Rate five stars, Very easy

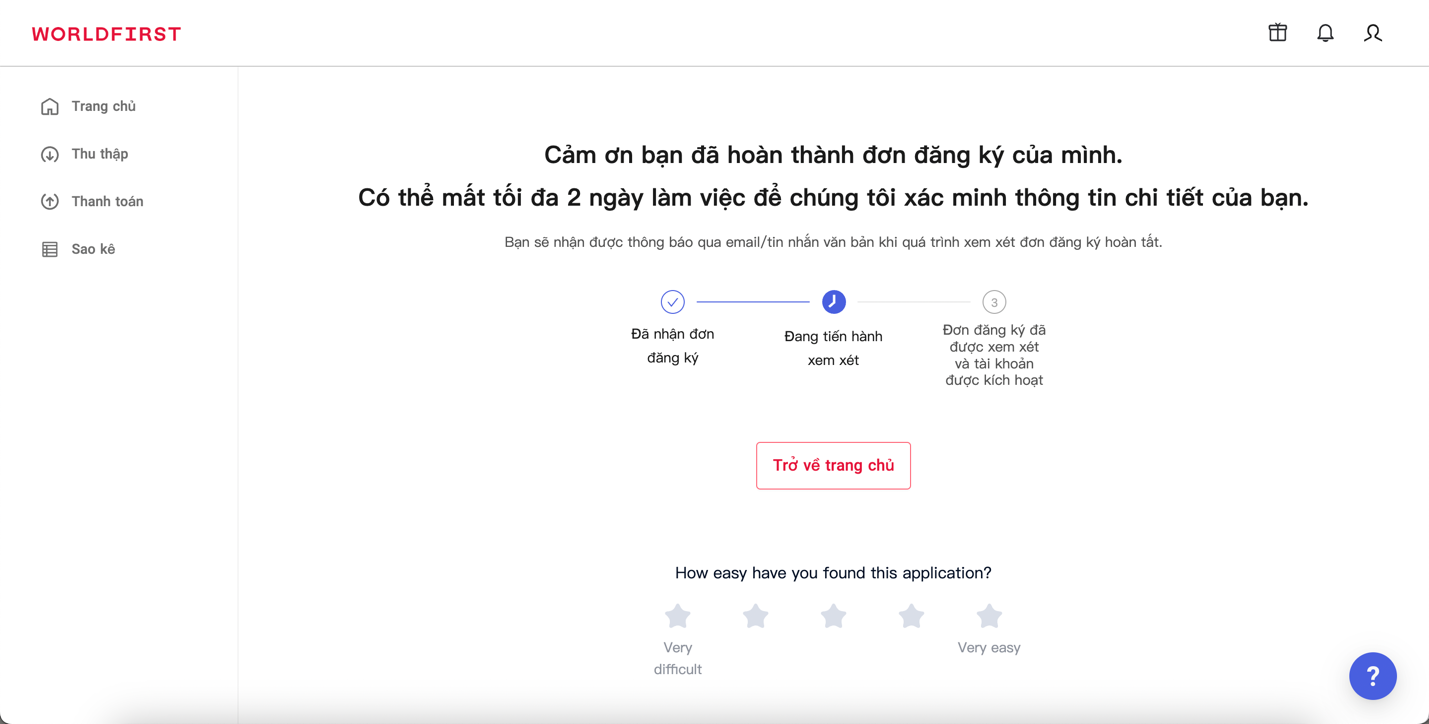point(989,616)
